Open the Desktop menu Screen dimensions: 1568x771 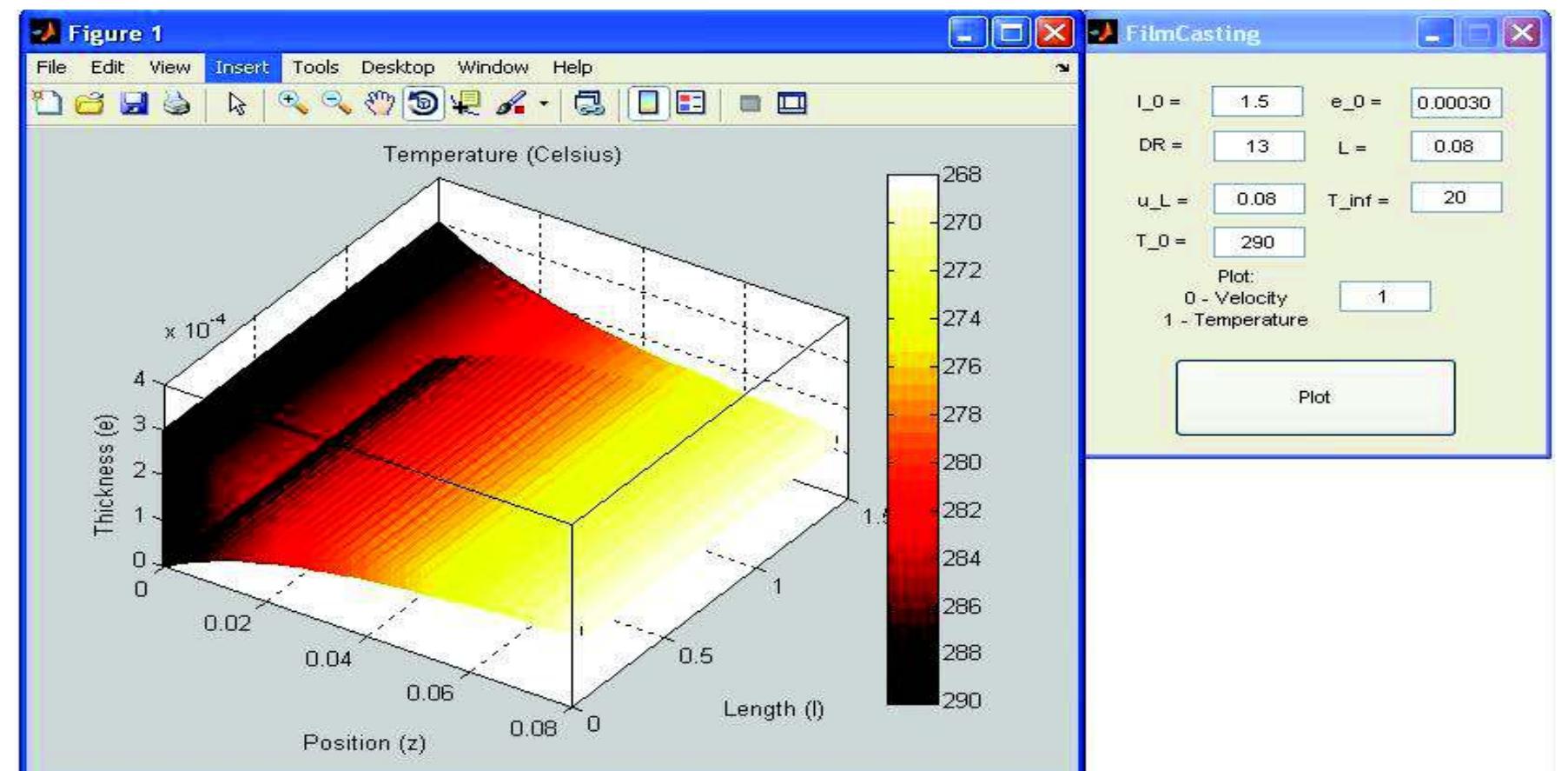pyautogui.click(x=398, y=67)
